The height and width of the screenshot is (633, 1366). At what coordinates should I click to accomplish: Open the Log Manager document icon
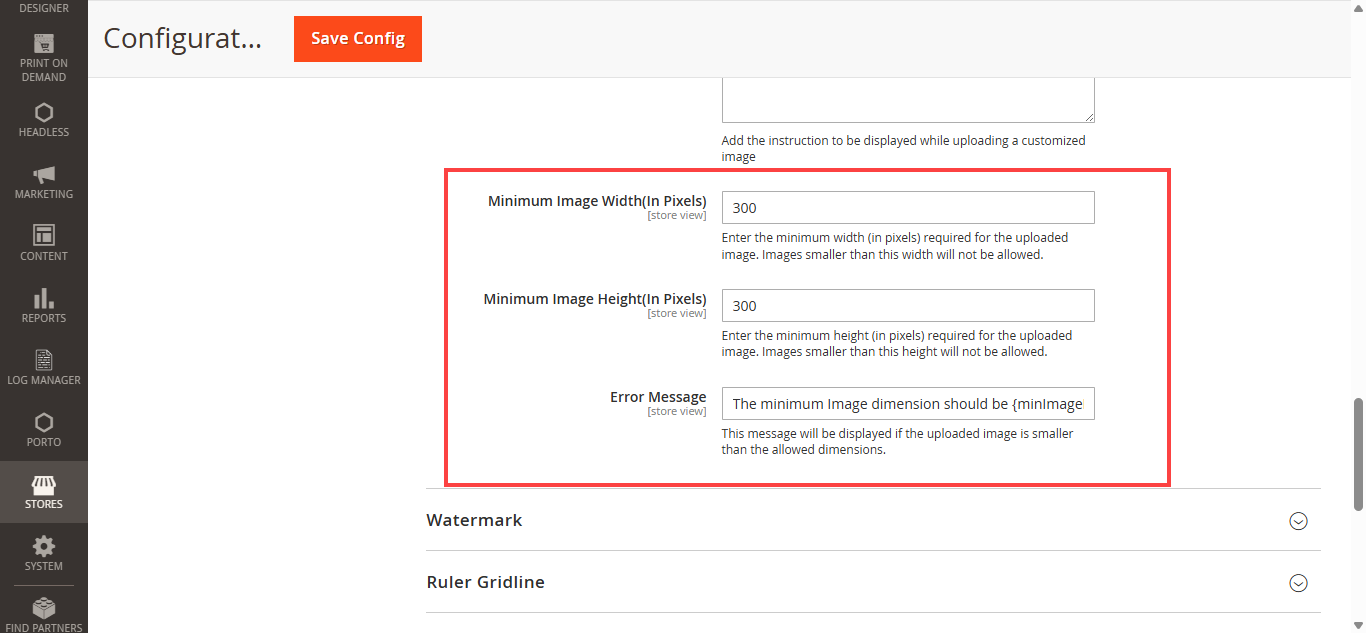[44, 360]
